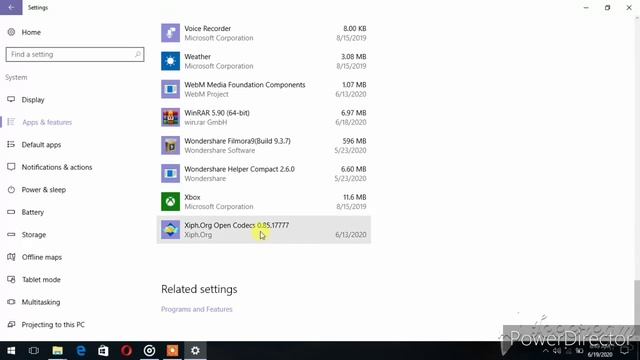Screen dimensions: 640x360
Task: Click the Settings back arrow button
Action: (x=11, y=7)
